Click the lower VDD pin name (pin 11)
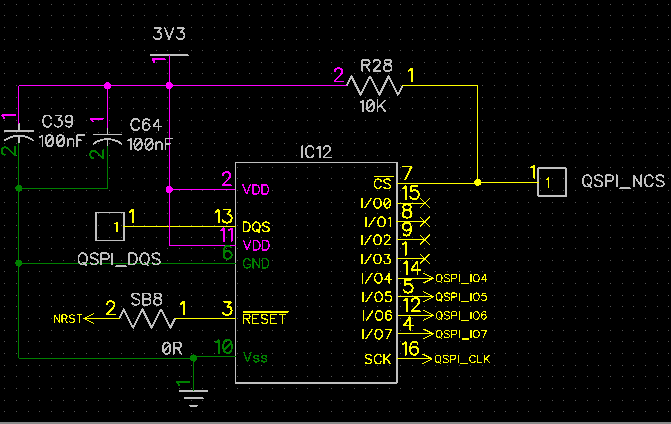 click(256, 246)
